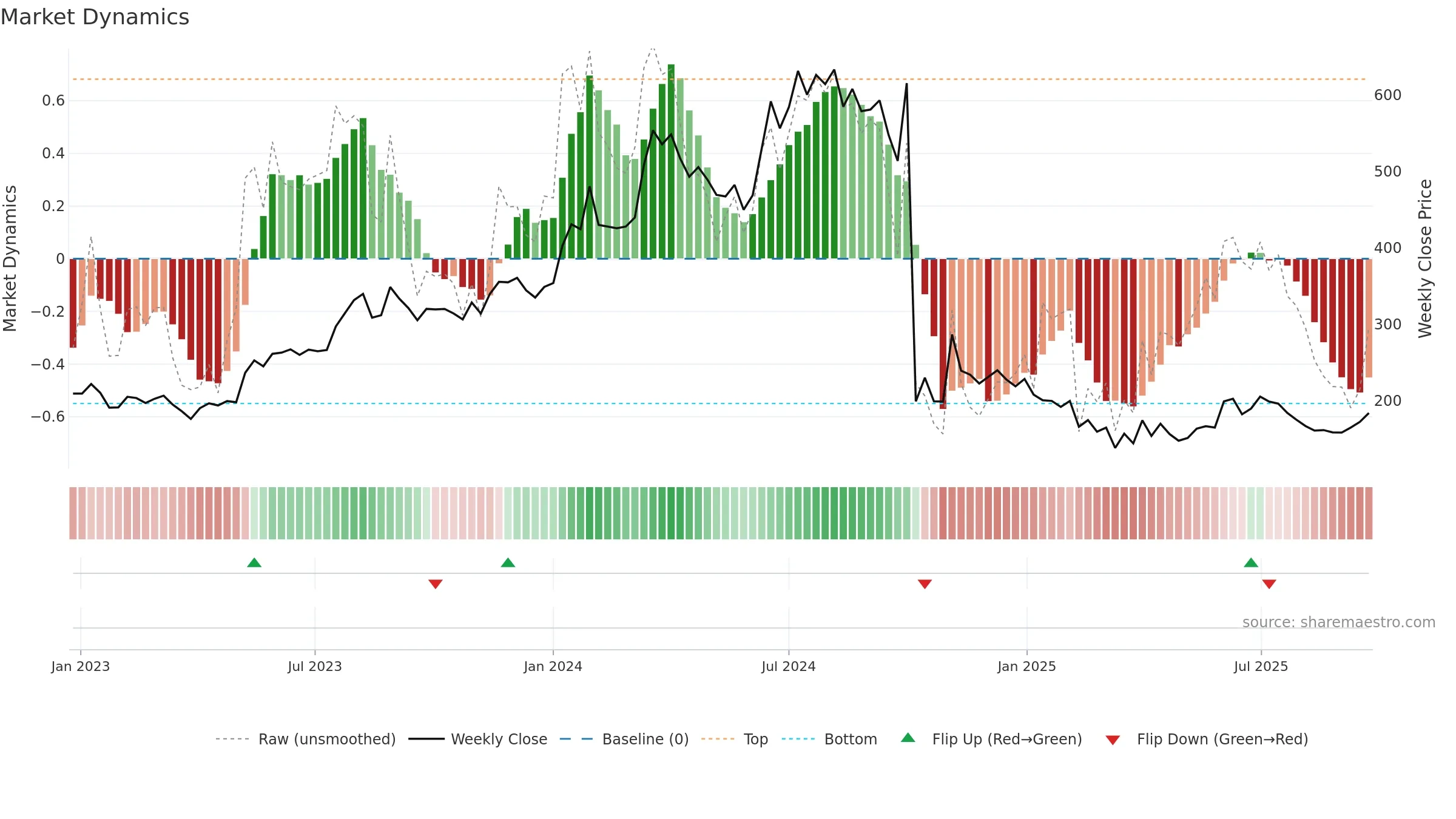Click the Jan 2025 axis label

[1027, 666]
